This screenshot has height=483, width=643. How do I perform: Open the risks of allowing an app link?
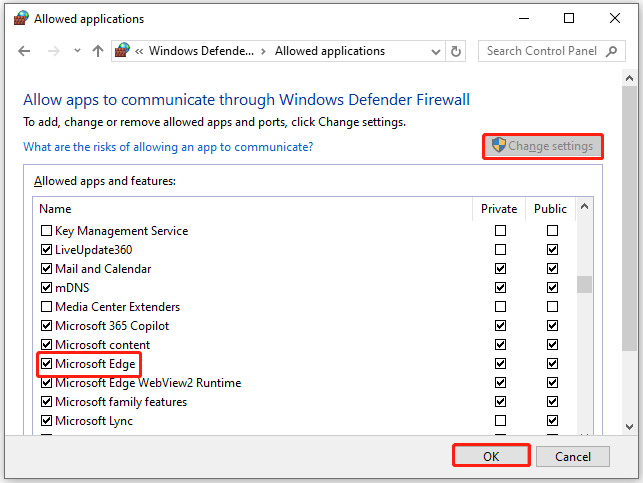168,147
